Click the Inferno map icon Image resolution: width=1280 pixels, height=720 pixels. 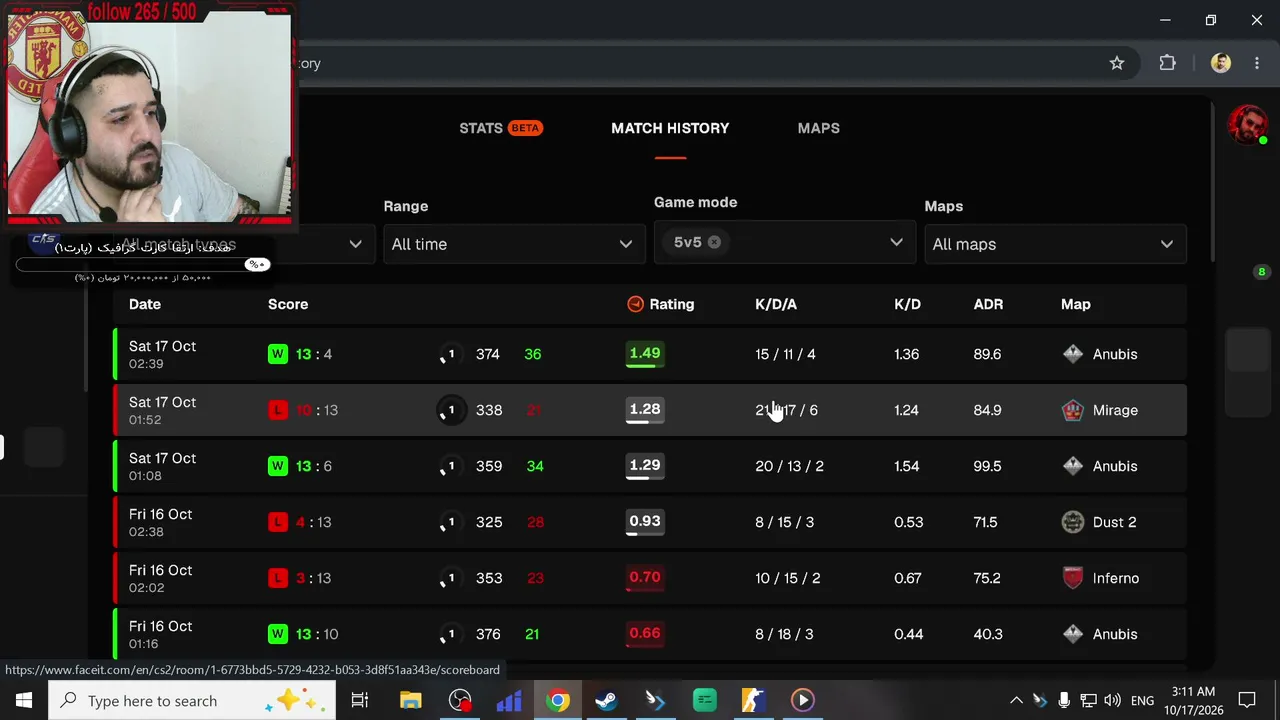coord(1073,578)
